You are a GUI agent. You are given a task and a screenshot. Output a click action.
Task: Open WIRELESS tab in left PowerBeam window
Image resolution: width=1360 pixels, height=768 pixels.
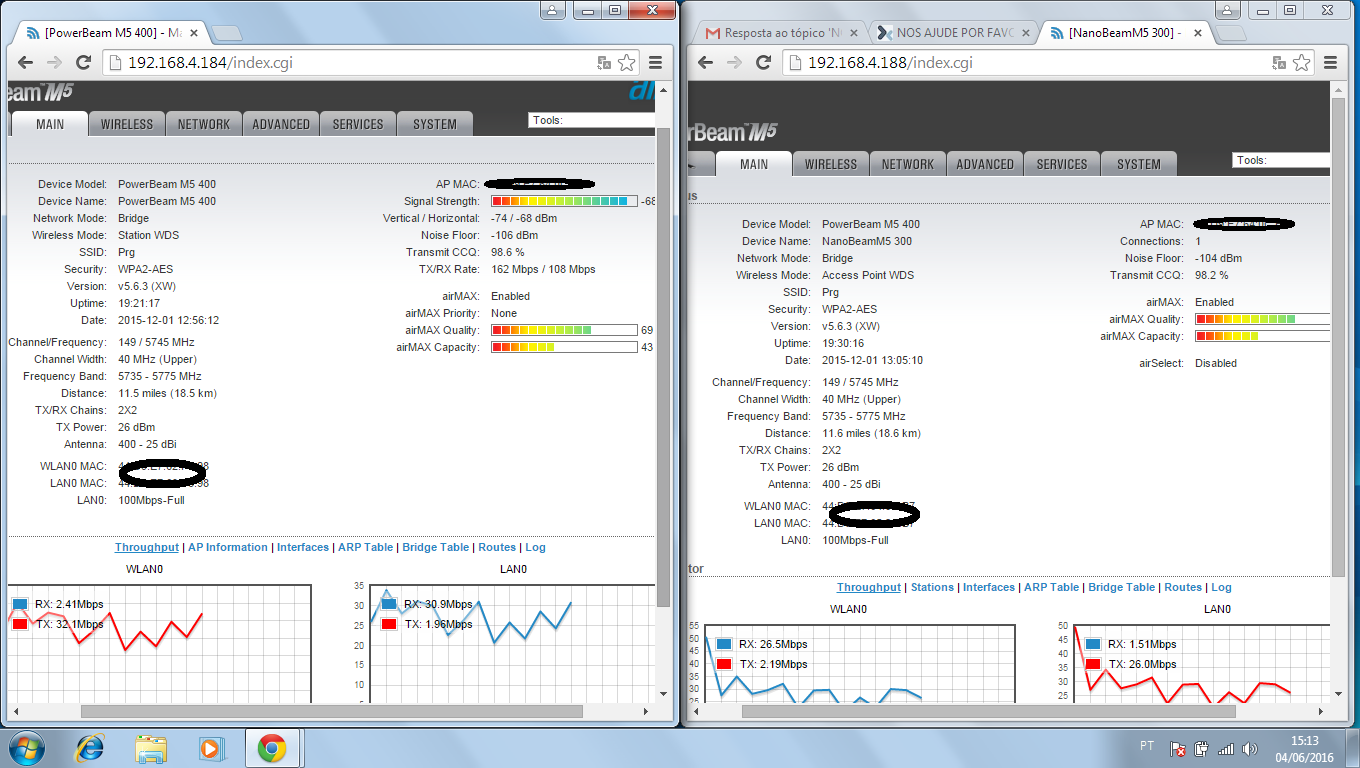(127, 124)
